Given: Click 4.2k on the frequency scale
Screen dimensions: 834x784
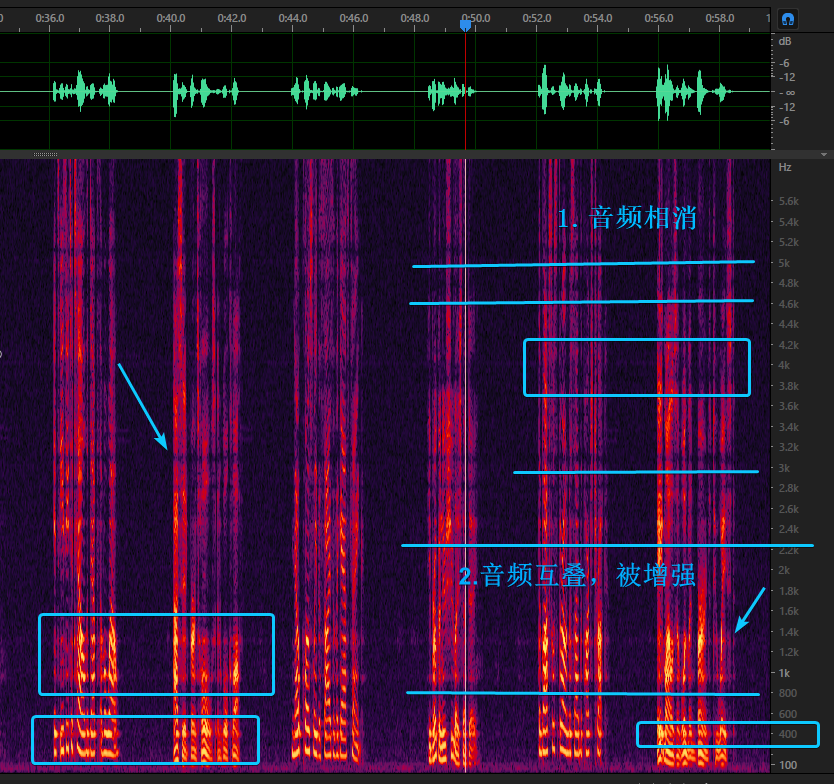Looking at the screenshot, I should click(789, 345).
